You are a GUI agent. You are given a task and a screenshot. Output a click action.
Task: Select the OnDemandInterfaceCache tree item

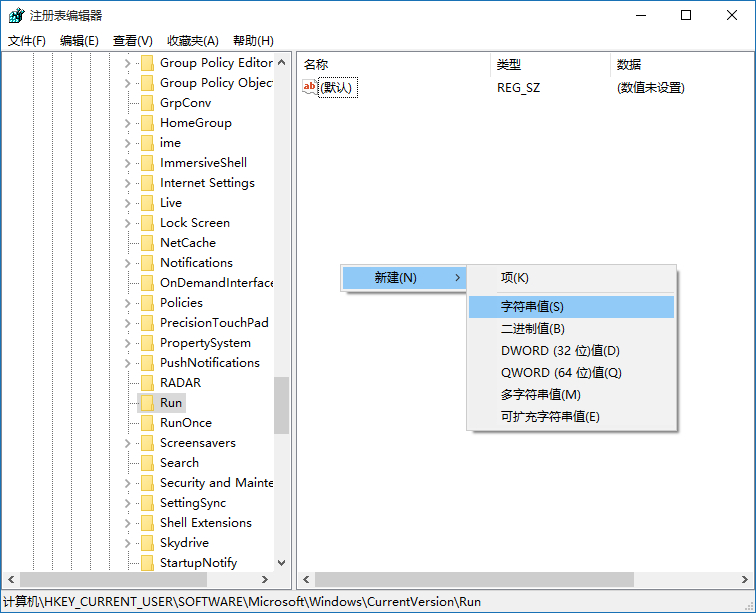(216, 283)
